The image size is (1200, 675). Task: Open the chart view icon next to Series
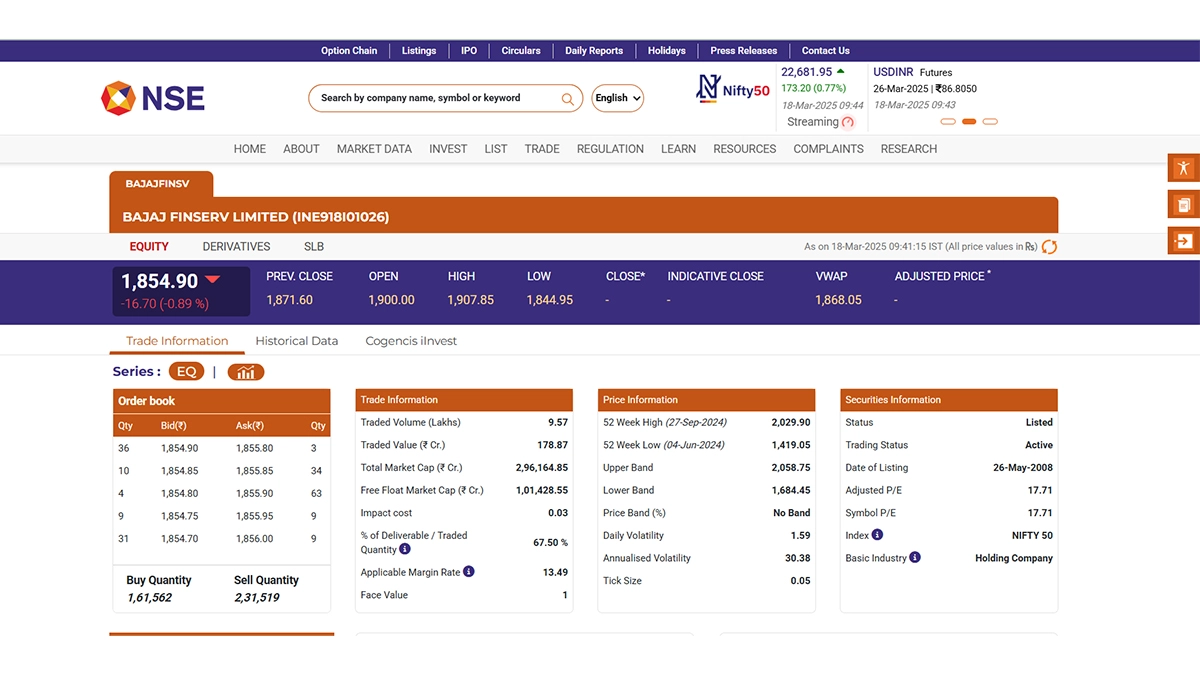[245, 372]
